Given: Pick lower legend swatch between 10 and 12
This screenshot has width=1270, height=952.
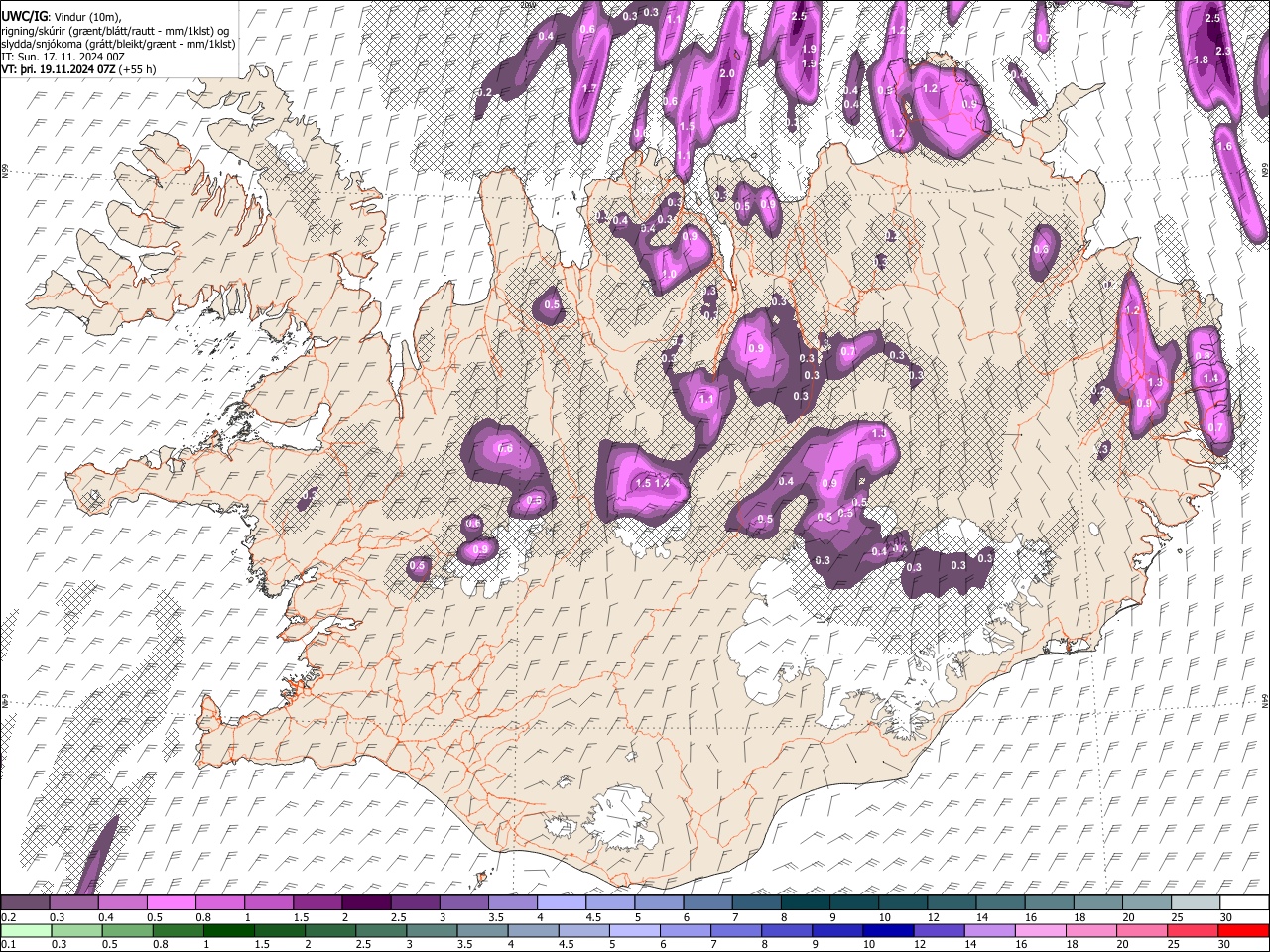Looking at the screenshot, I should [888, 930].
